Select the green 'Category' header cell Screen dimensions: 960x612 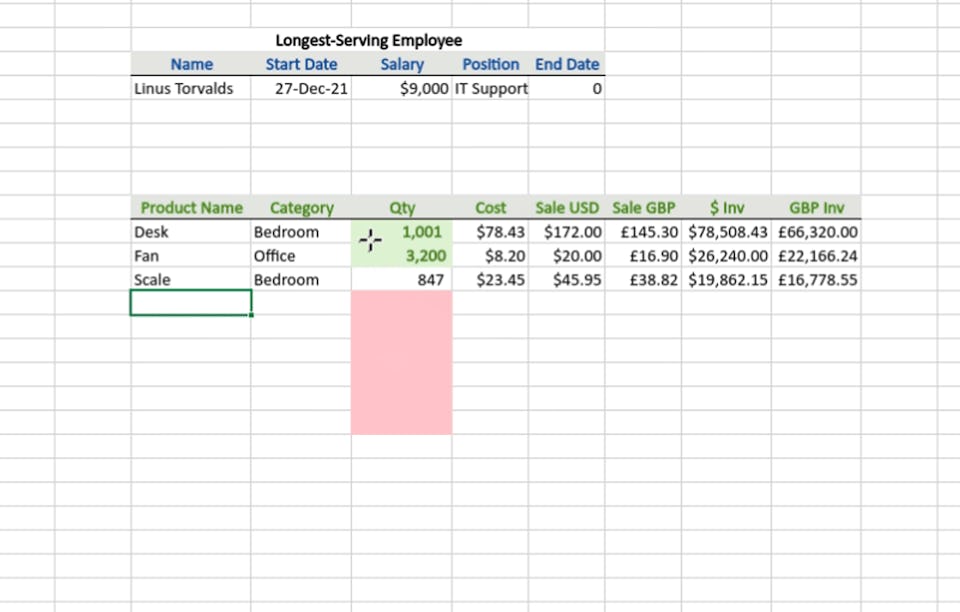(301, 208)
